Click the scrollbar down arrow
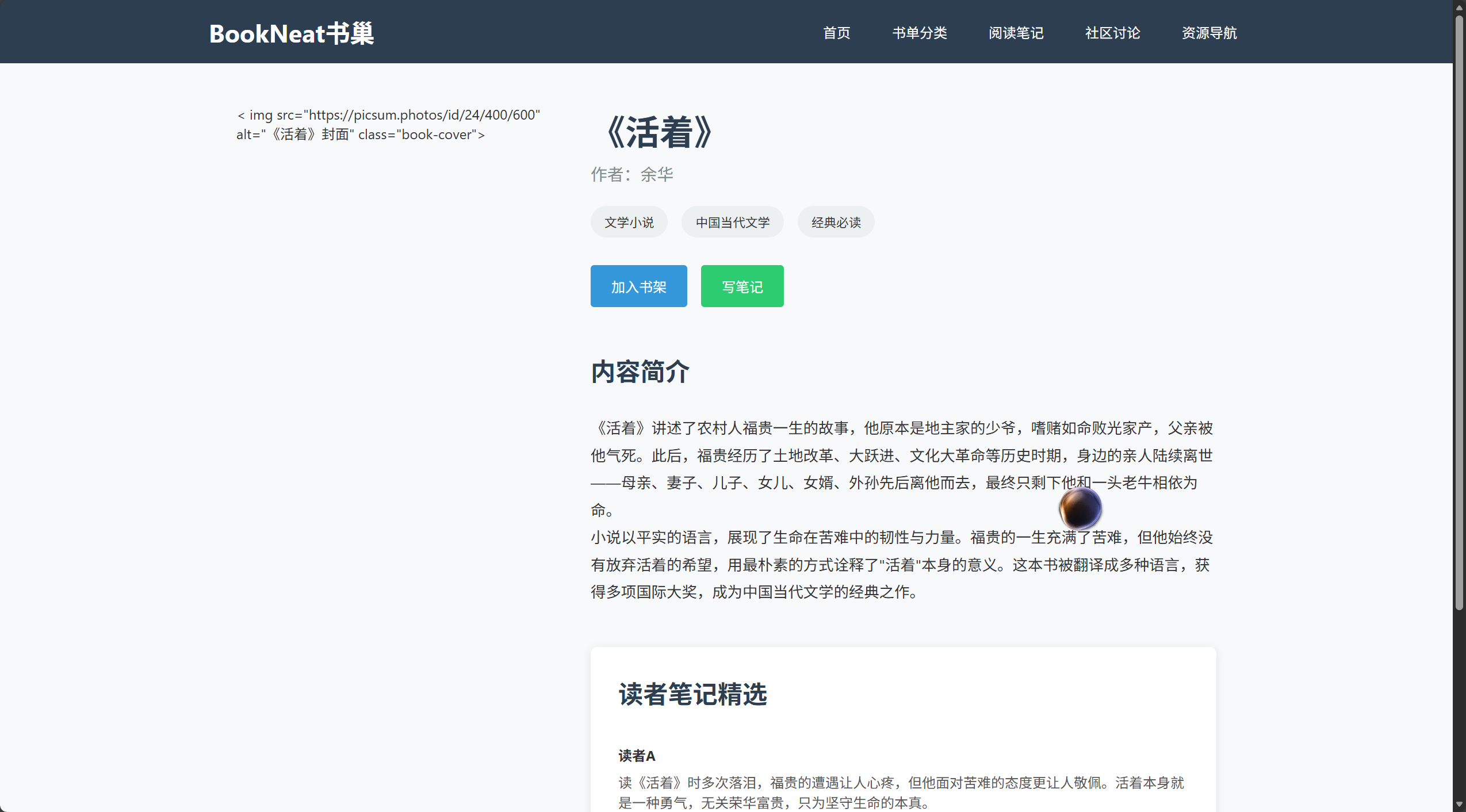Viewport: 1466px width, 812px height. click(x=1459, y=804)
